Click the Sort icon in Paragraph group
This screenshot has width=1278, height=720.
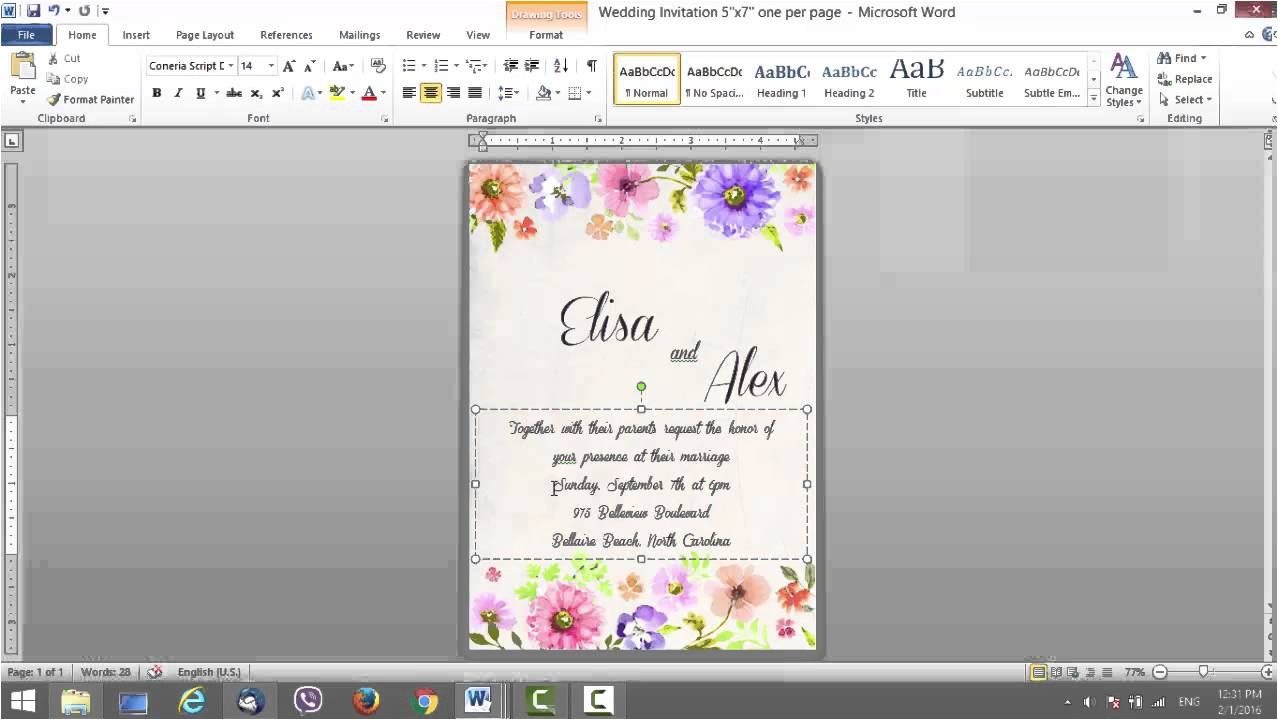[x=561, y=66]
